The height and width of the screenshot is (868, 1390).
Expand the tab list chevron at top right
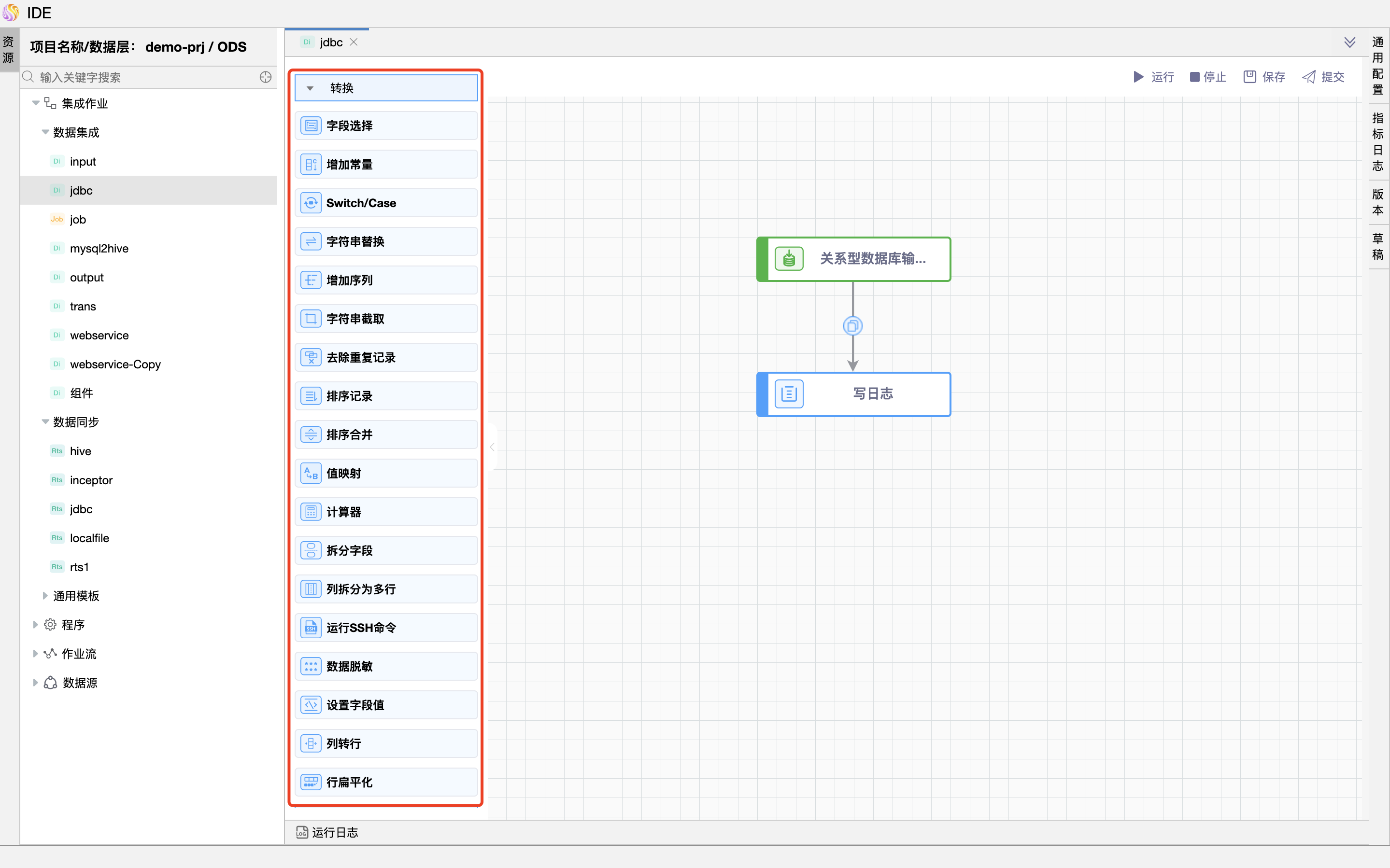[x=1349, y=42]
